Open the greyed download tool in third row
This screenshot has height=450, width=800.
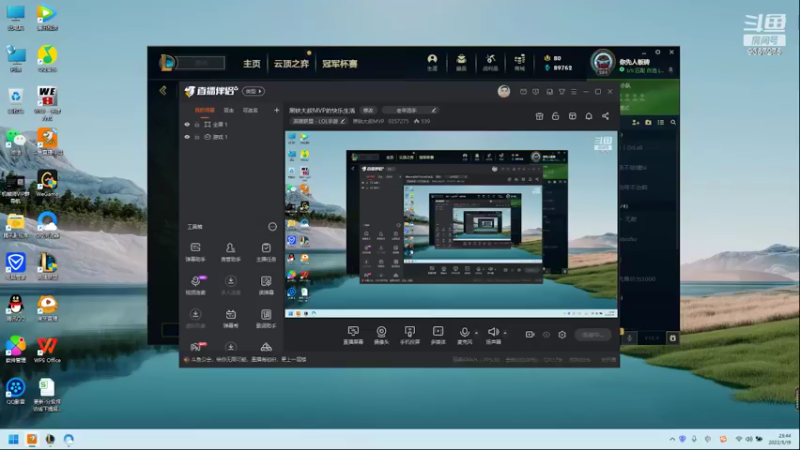[x=195, y=318]
